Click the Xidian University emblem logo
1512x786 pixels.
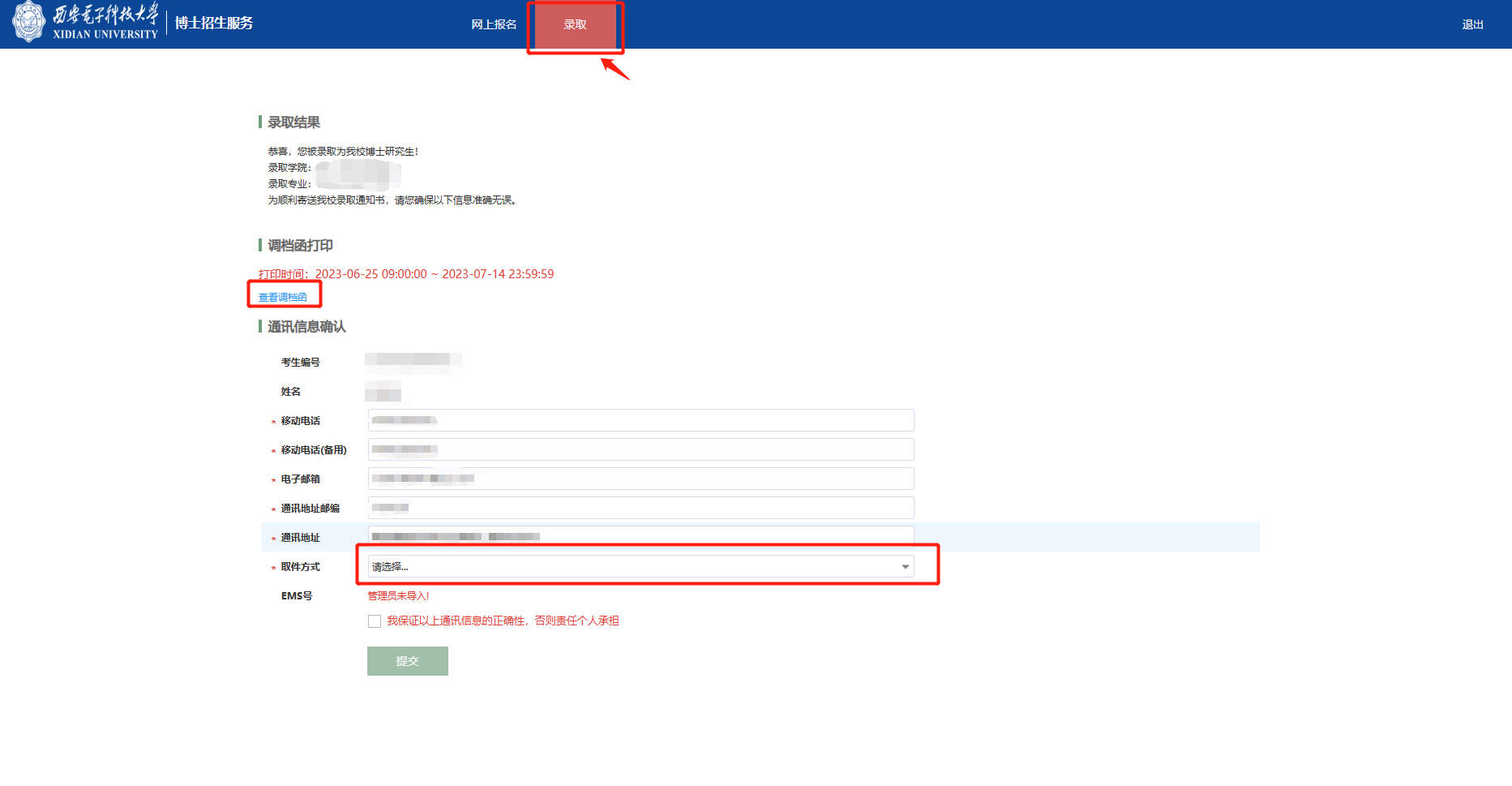[29, 22]
